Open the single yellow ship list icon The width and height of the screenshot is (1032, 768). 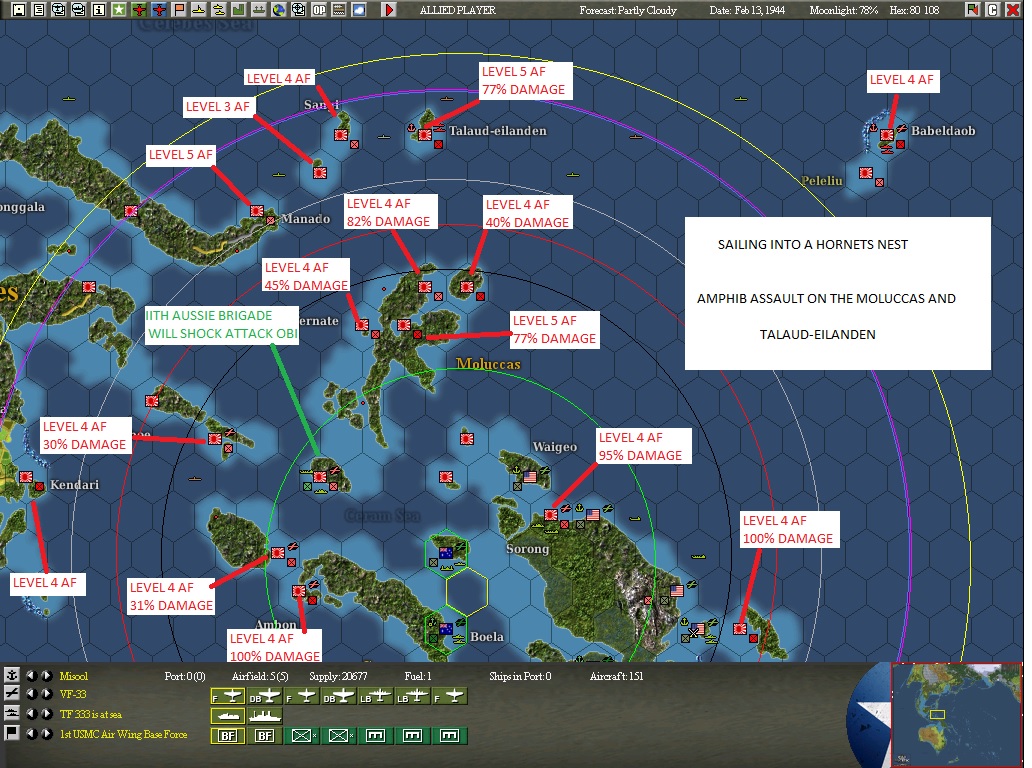coord(198,10)
